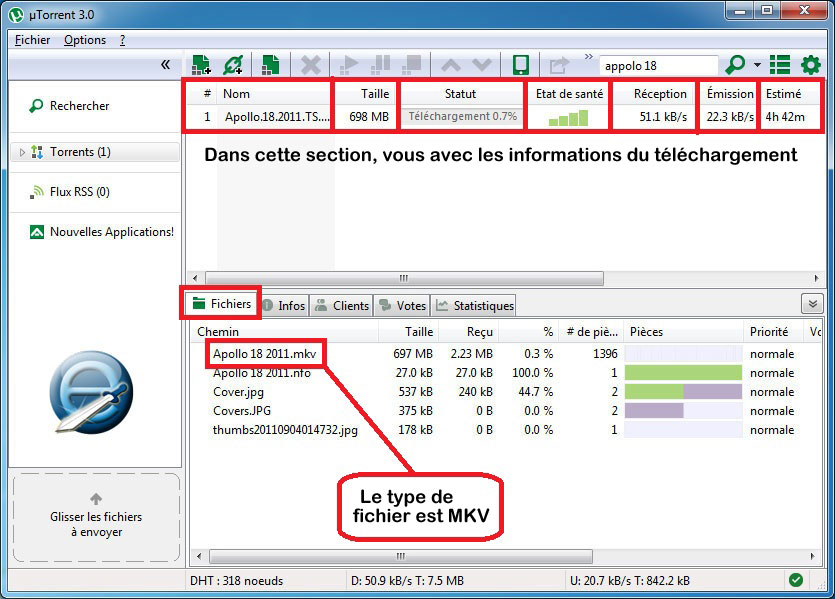Switch to the Clients tab
This screenshot has height=599, width=835.
[342, 306]
